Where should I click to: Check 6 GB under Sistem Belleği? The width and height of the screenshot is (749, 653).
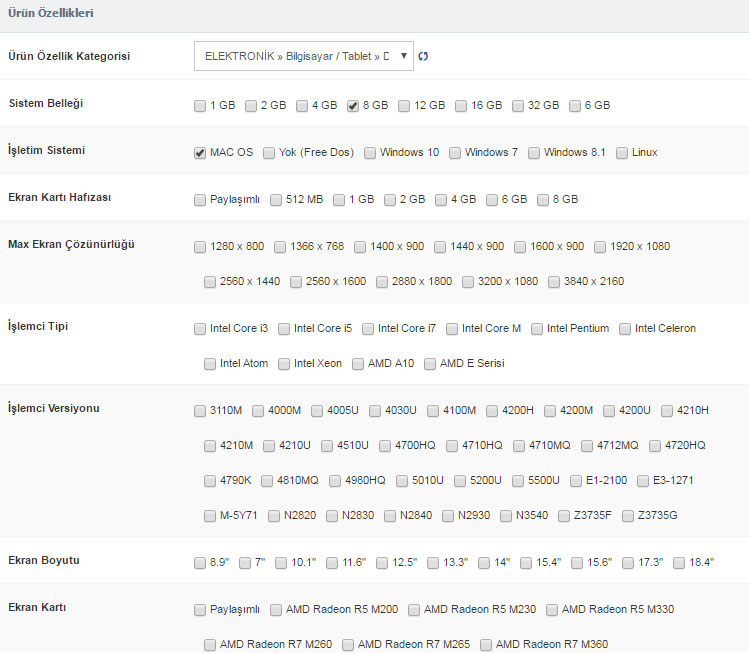point(575,106)
